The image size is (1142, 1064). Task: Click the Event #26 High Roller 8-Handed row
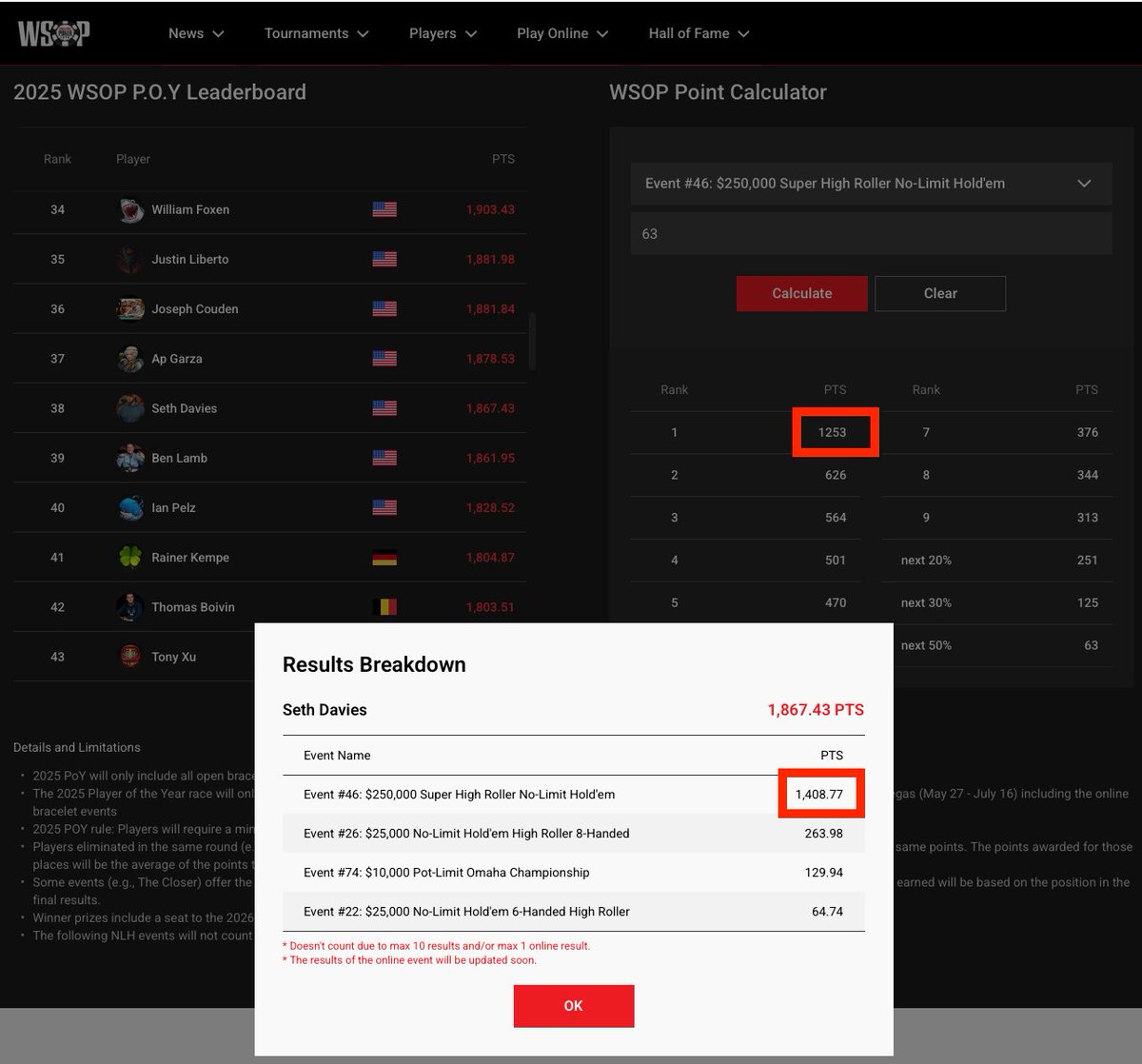[x=574, y=834]
